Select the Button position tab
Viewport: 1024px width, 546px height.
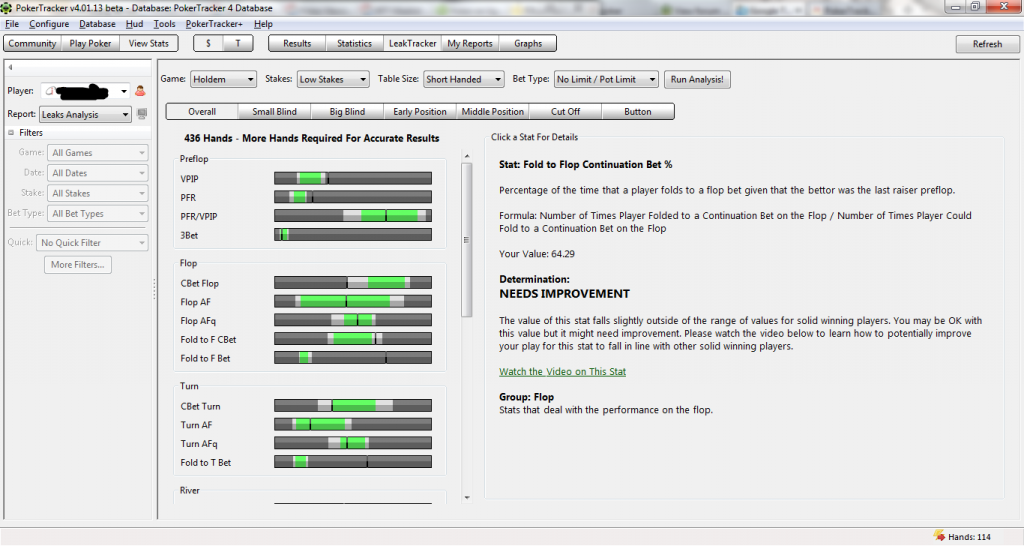click(x=637, y=112)
